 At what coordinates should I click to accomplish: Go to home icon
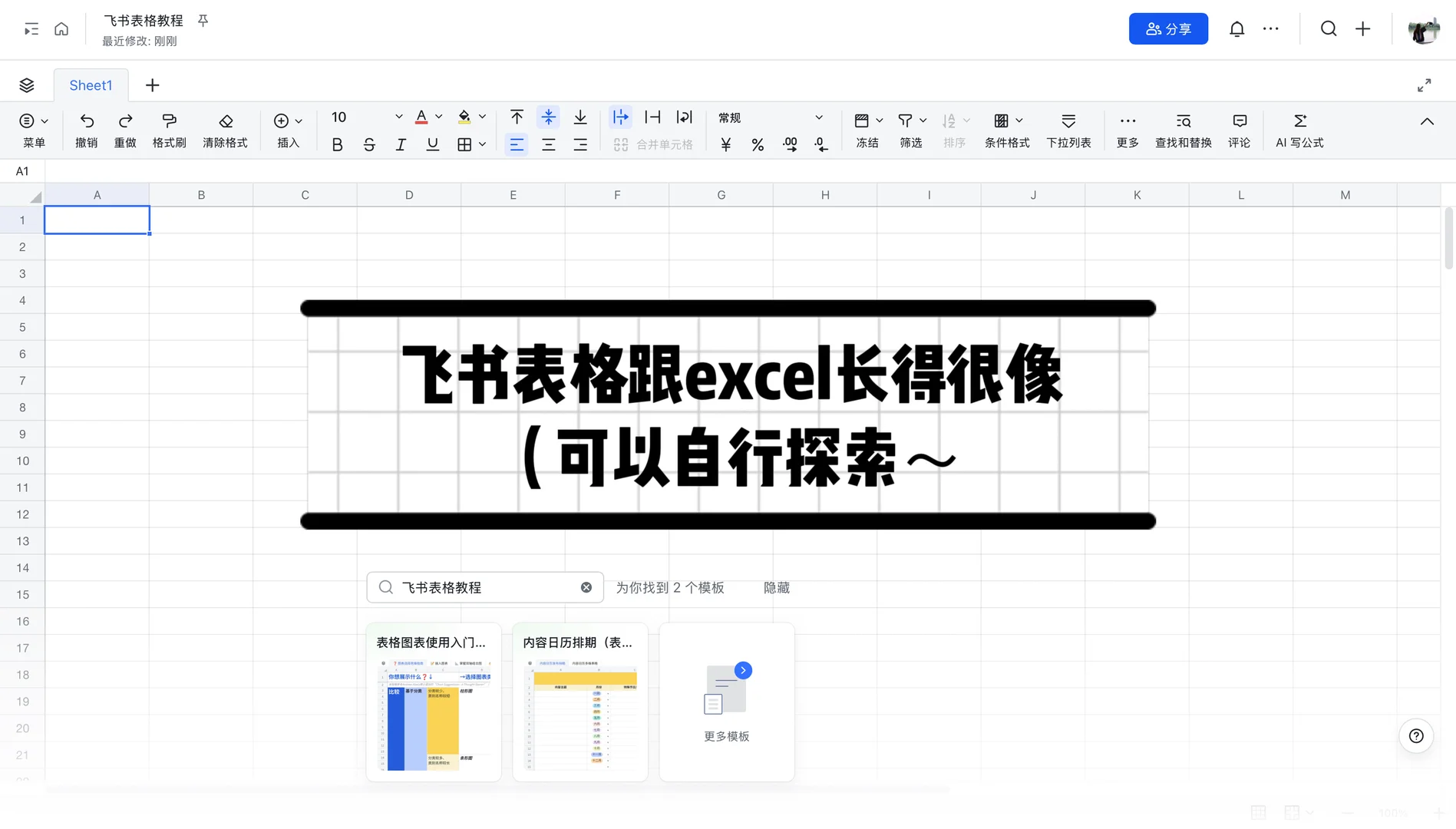coord(61,29)
